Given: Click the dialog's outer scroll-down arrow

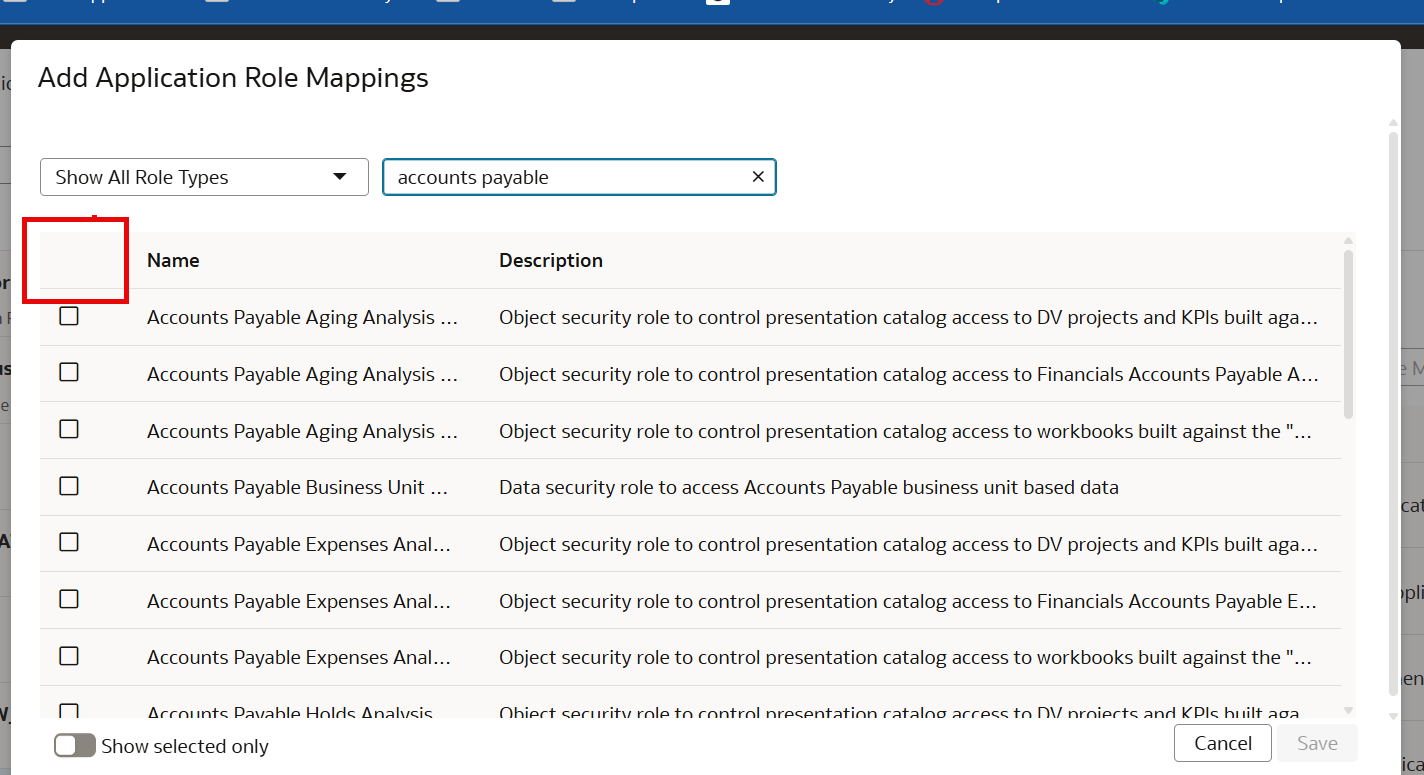Looking at the screenshot, I should [1393, 716].
